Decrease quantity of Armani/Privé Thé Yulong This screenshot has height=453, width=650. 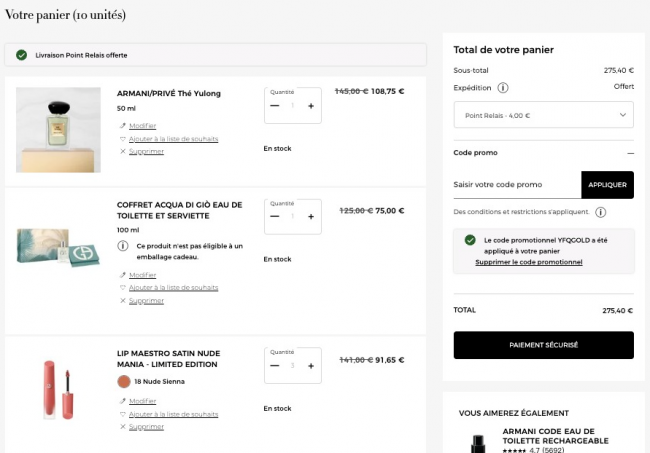coord(275,105)
